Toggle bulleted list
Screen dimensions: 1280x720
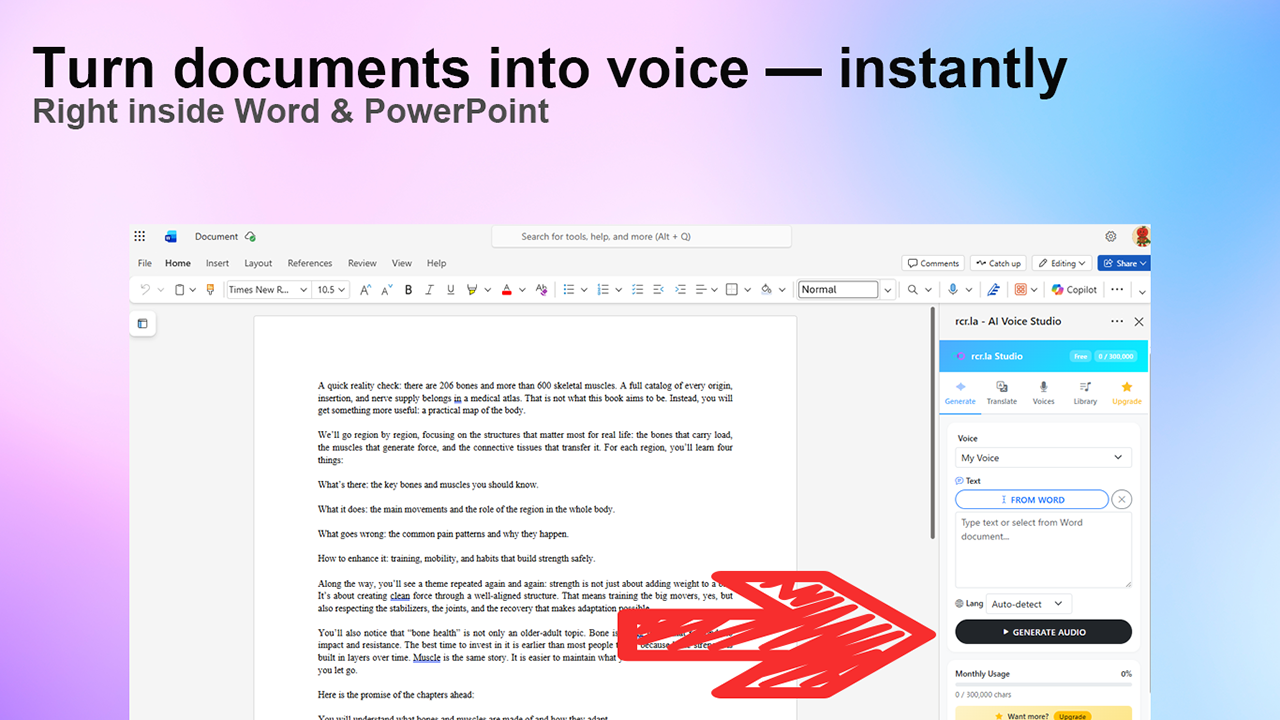tap(569, 290)
